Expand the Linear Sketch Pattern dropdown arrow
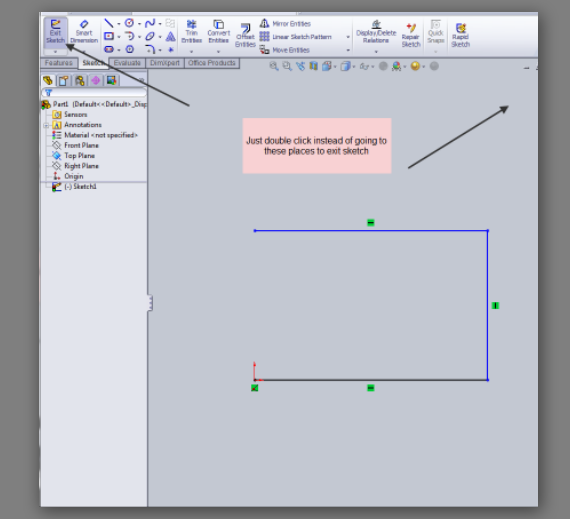The width and height of the screenshot is (570, 519). click(x=348, y=37)
